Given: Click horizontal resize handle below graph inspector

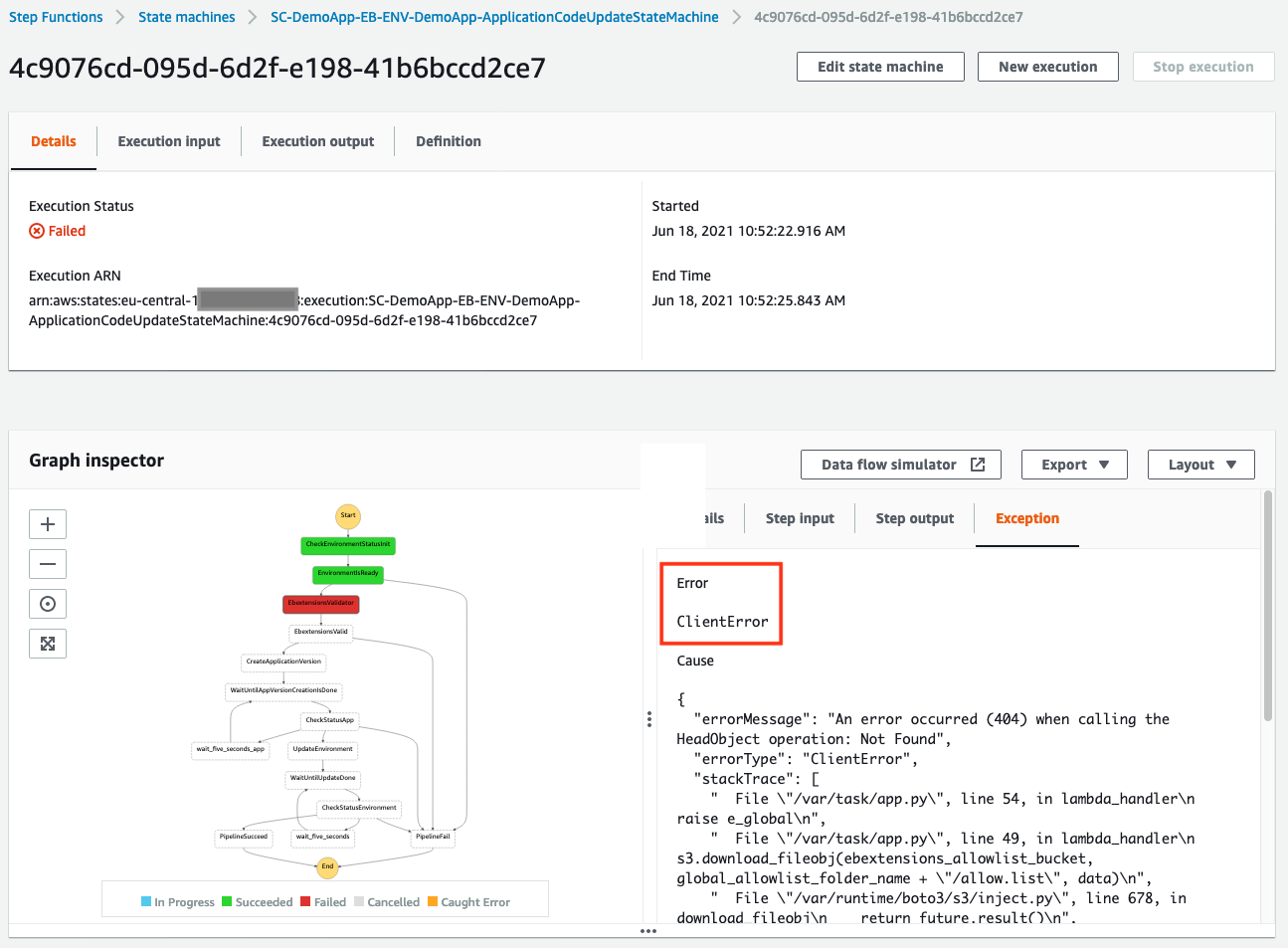Looking at the screenshot, I should pyautogui.click(x=648, y=931).
